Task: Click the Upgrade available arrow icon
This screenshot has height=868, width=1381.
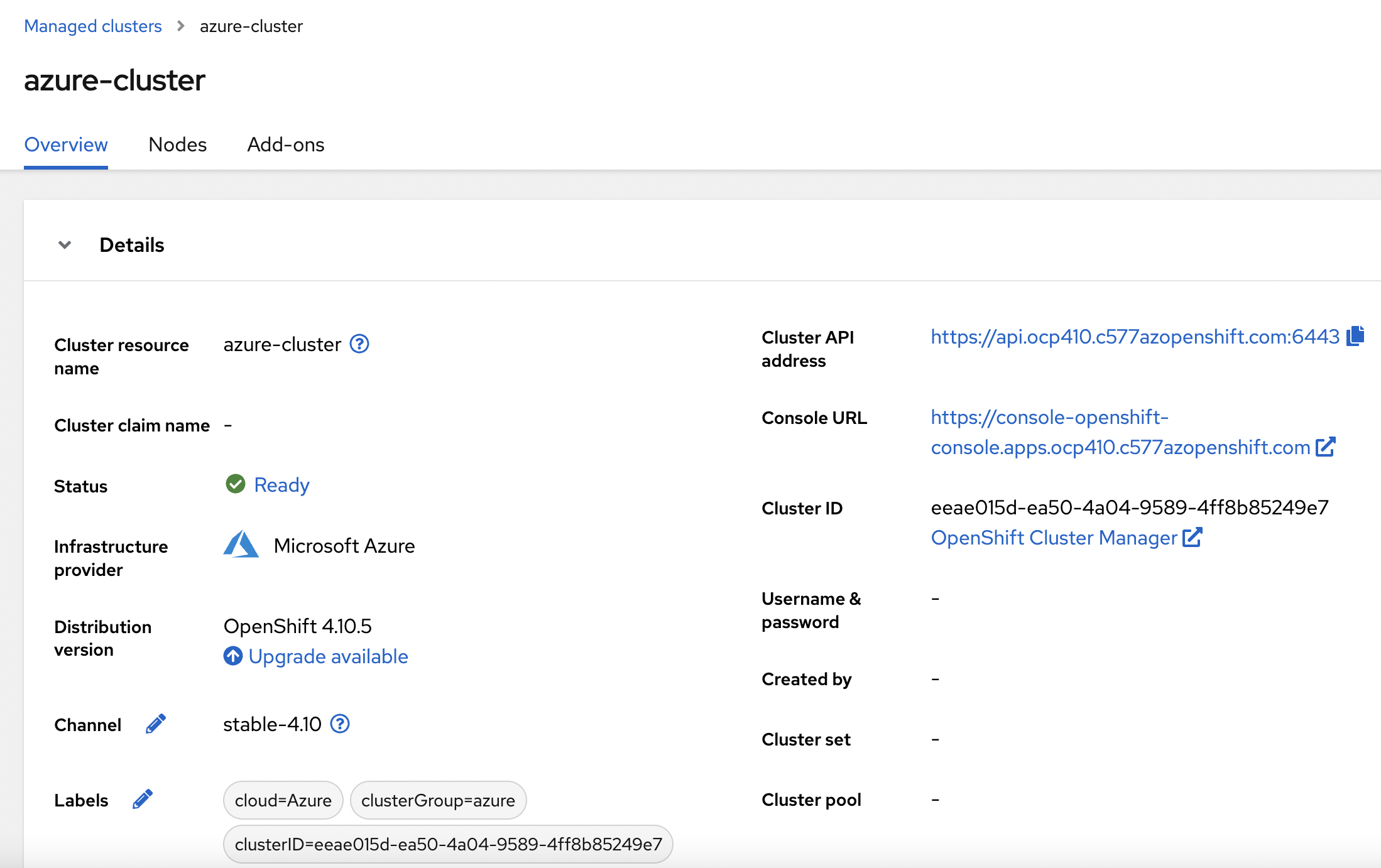Action: tap(233, 656)
